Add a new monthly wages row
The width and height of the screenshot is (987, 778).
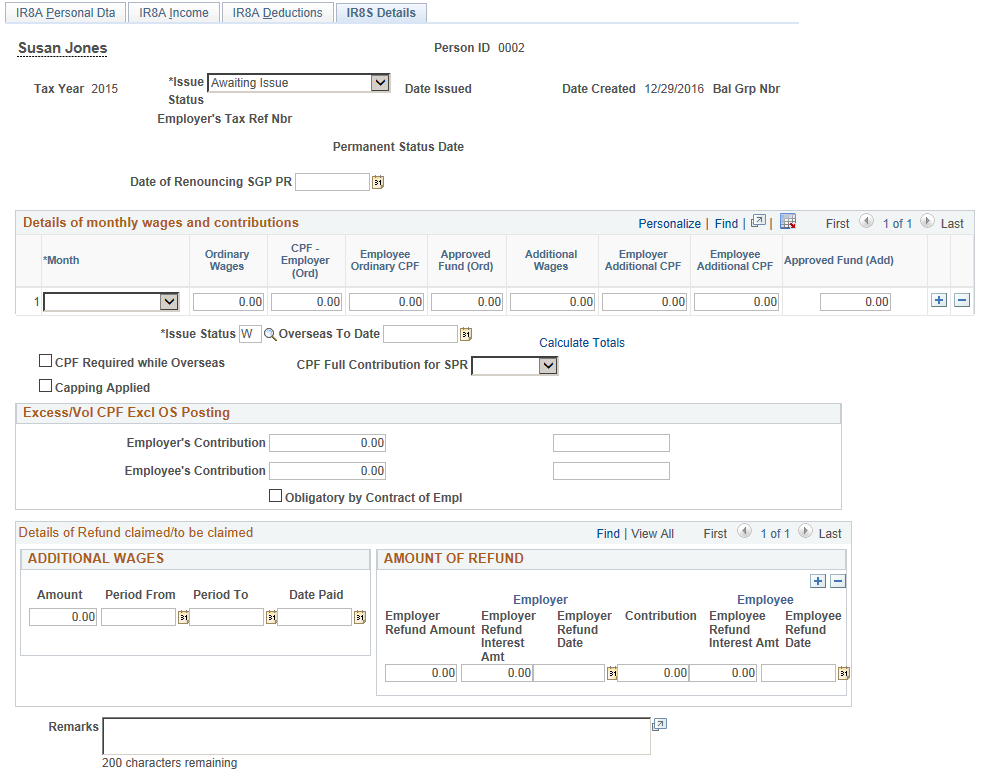[939, 300]
